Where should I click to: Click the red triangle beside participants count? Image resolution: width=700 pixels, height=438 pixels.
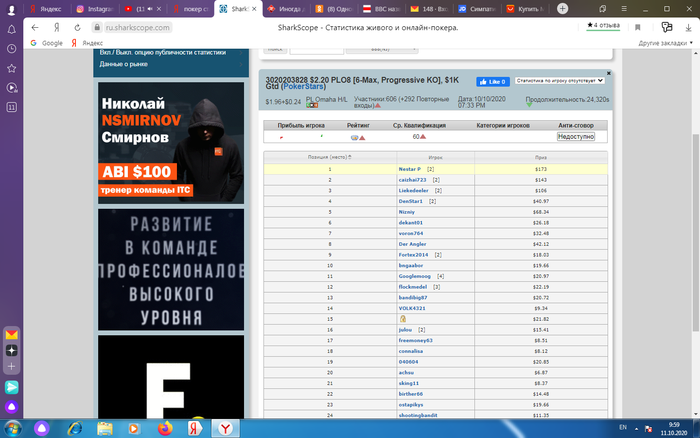click(x=378, y=105)
